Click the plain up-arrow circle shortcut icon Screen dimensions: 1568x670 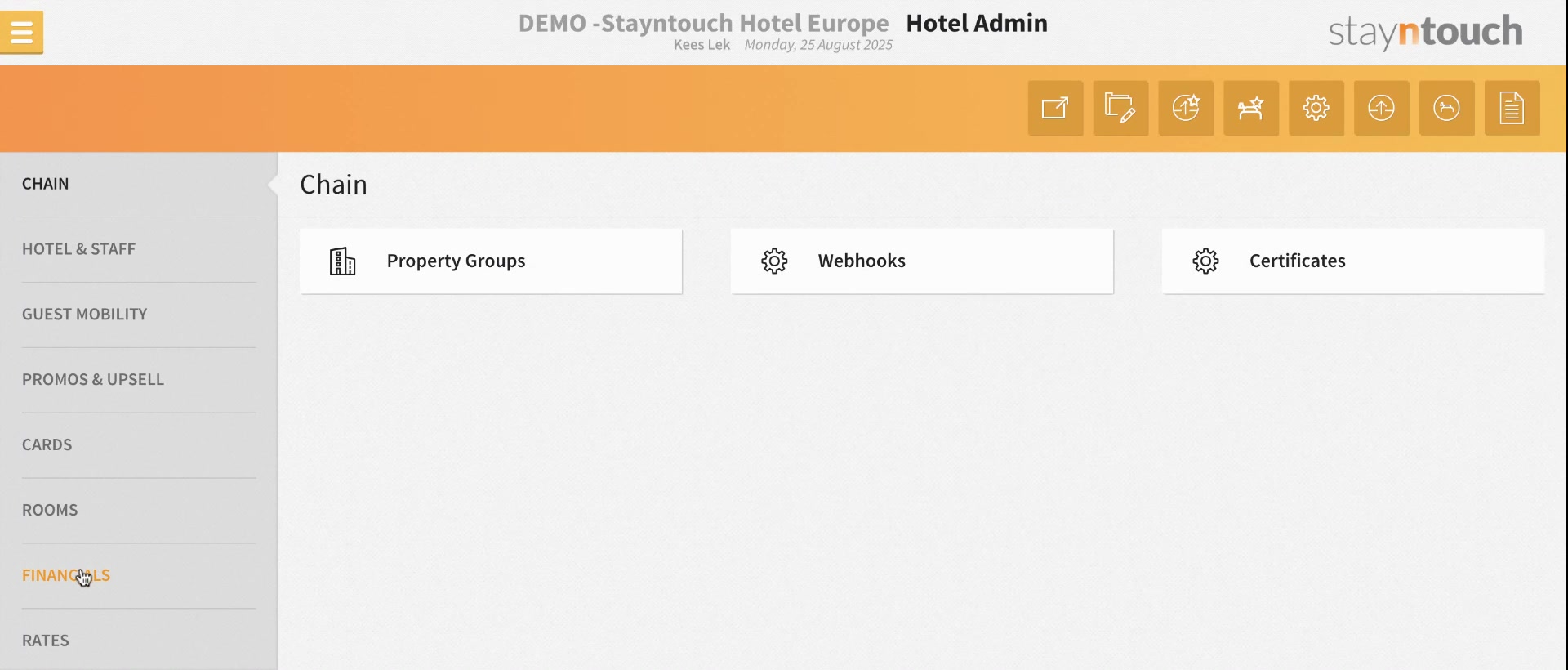(x=1382, y=108)
